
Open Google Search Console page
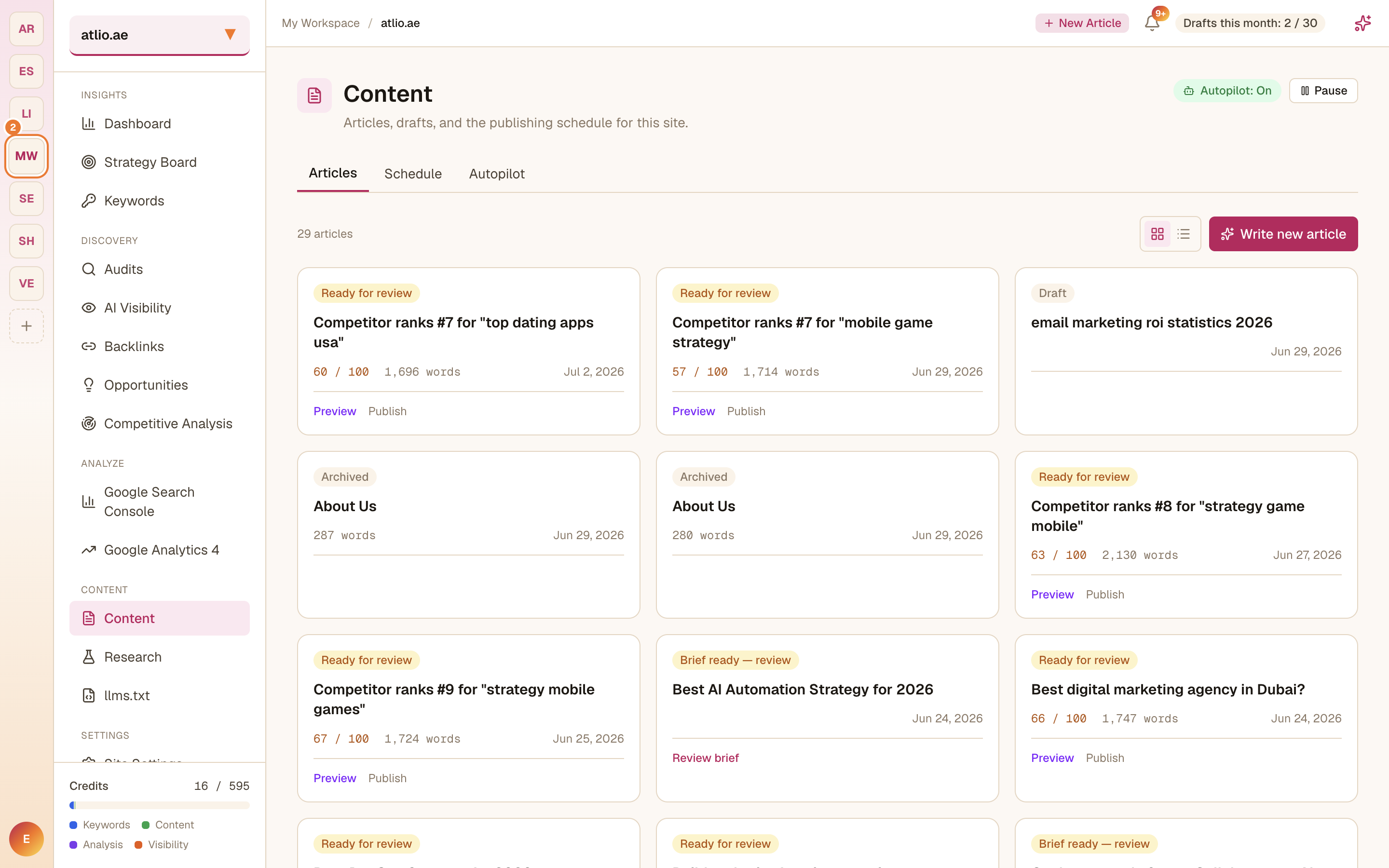click(x=160, y=502)
